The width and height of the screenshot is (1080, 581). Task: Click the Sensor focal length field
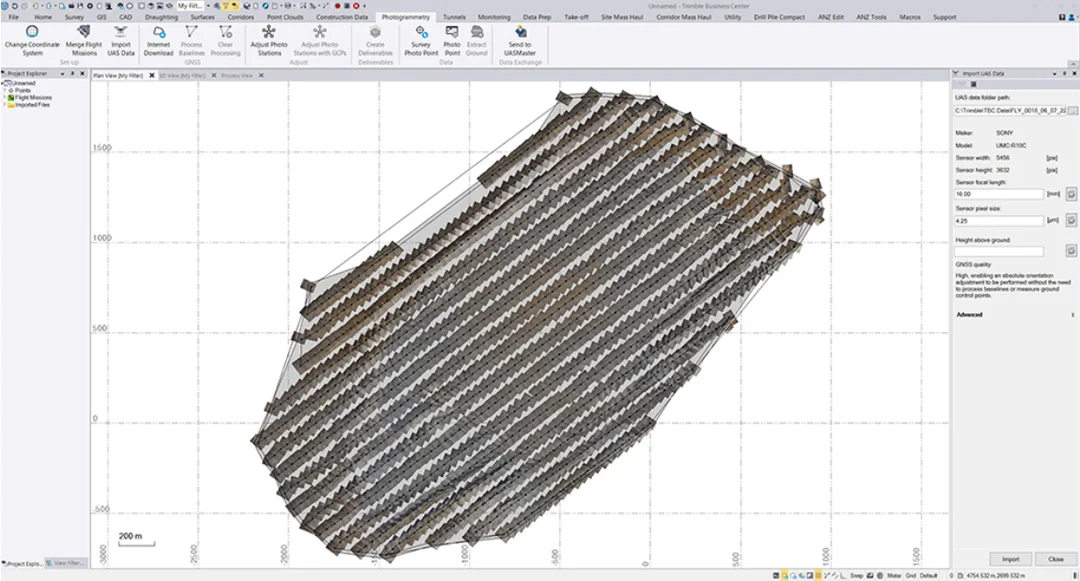tap(999, 195)
